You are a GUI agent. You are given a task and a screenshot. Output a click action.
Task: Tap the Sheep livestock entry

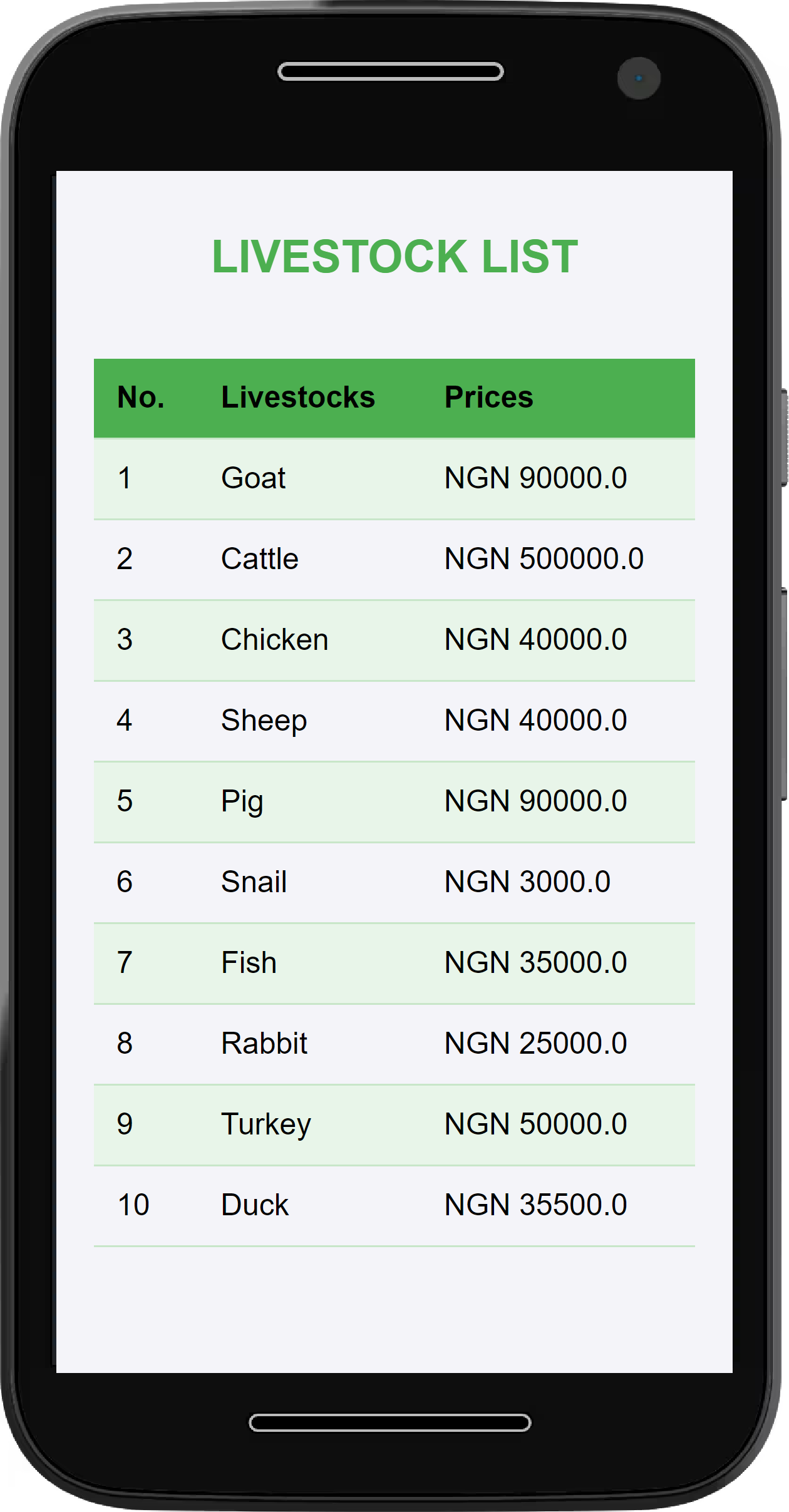264,721
